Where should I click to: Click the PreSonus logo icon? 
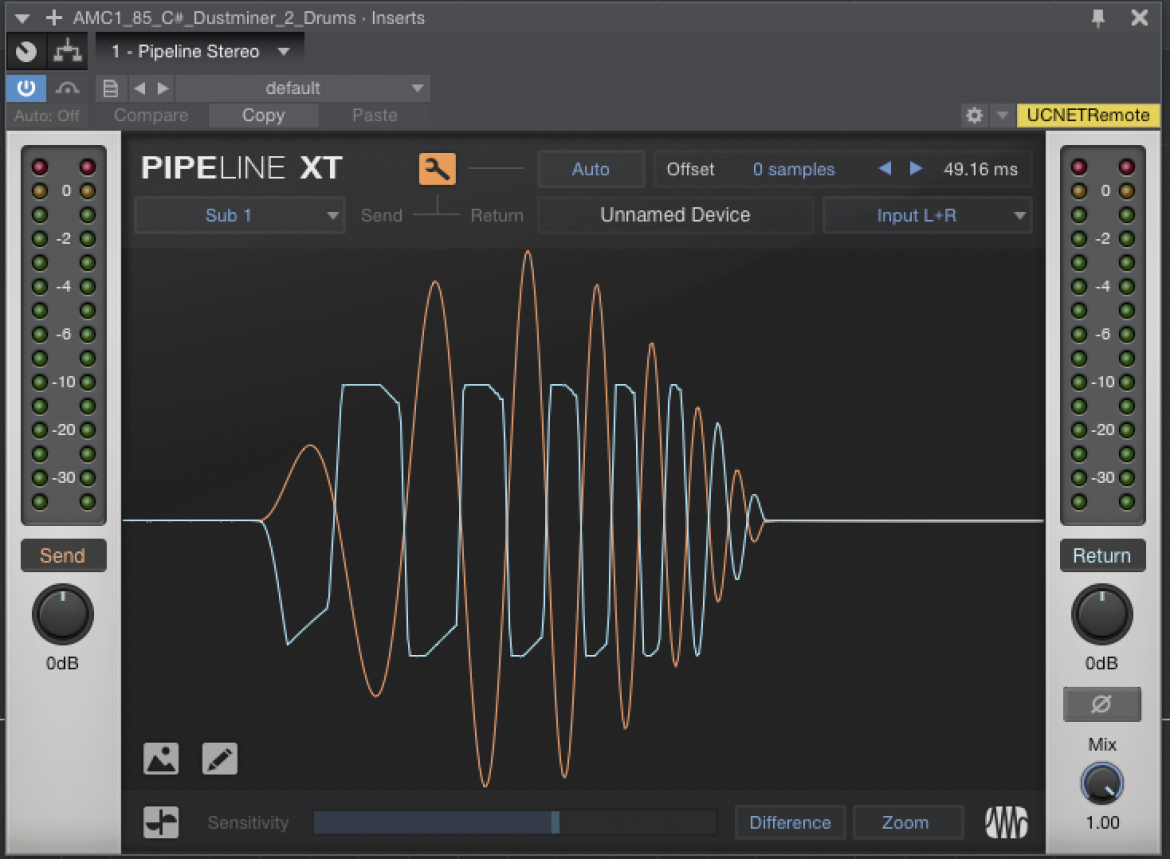pos(1006,822)
